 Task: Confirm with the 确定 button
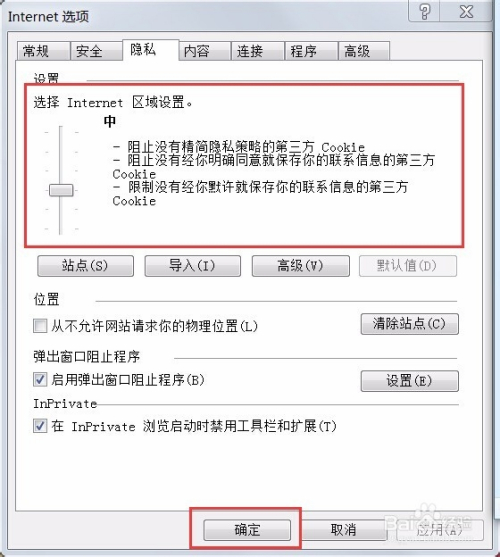point(247,530)
